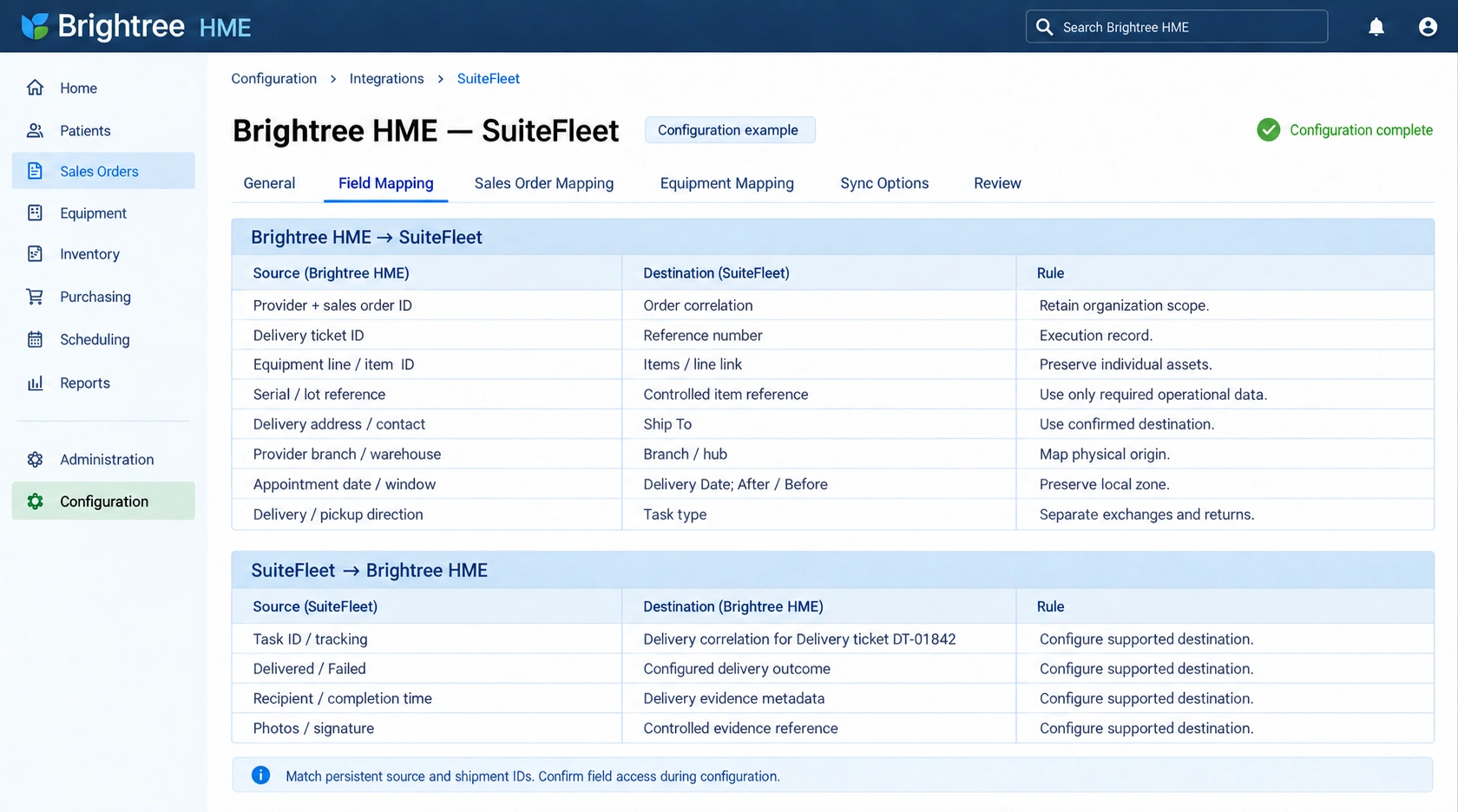Select 'Photos / signature' source cell
1458x812 pixels.
pyautogui.click(x=427, y=729)
